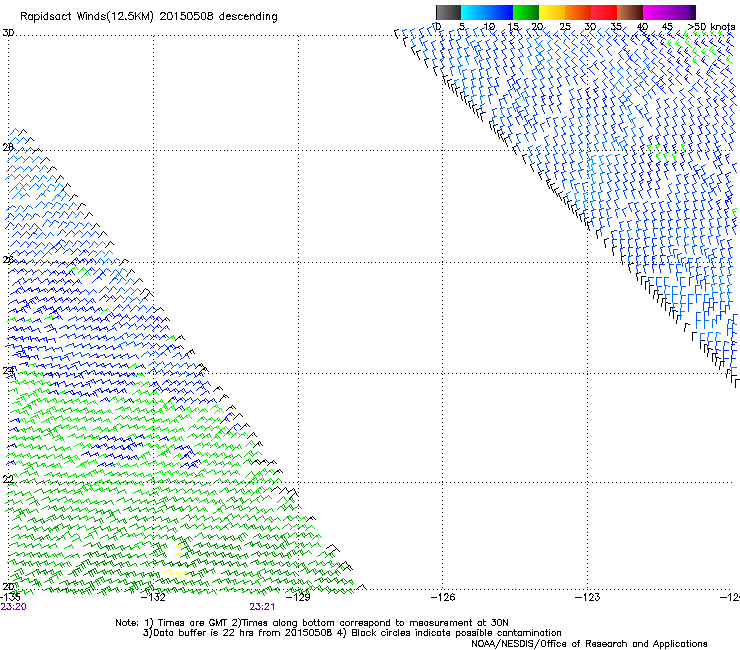Image resolution: width=740 pixels, height=650 pixels.
Task: Click the title 'Rapidscat Winds(12.5KM) 20150508 descending'
Action: tap(149, 17)
